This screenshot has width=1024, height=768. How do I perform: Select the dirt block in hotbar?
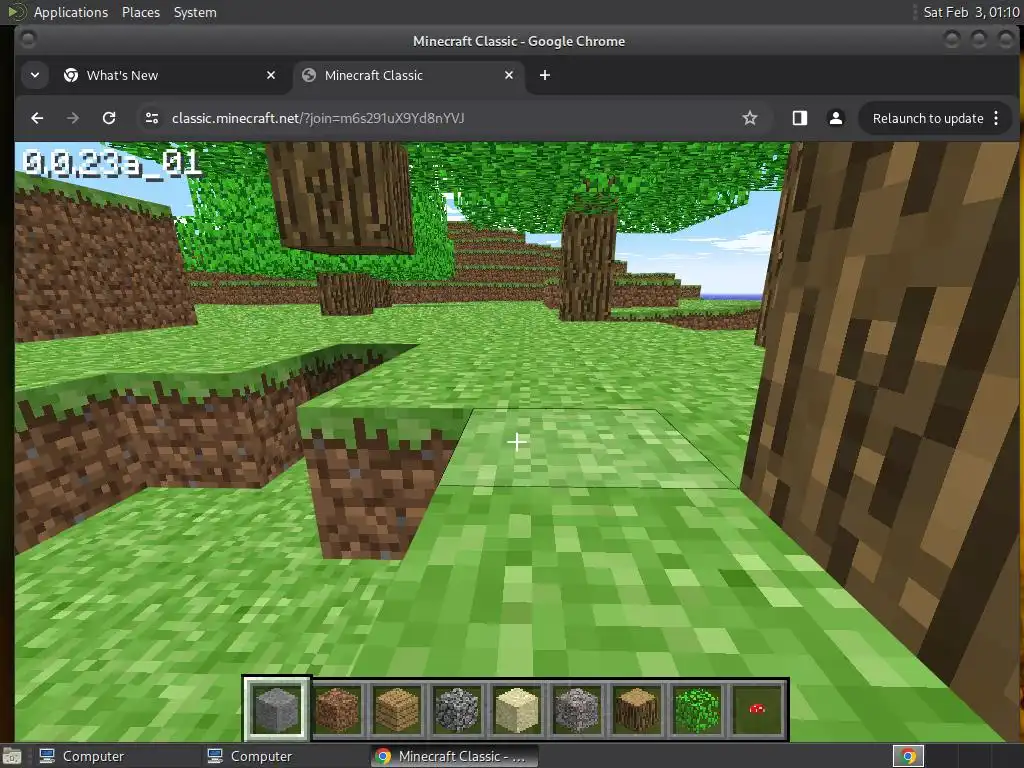pos(337,709)
